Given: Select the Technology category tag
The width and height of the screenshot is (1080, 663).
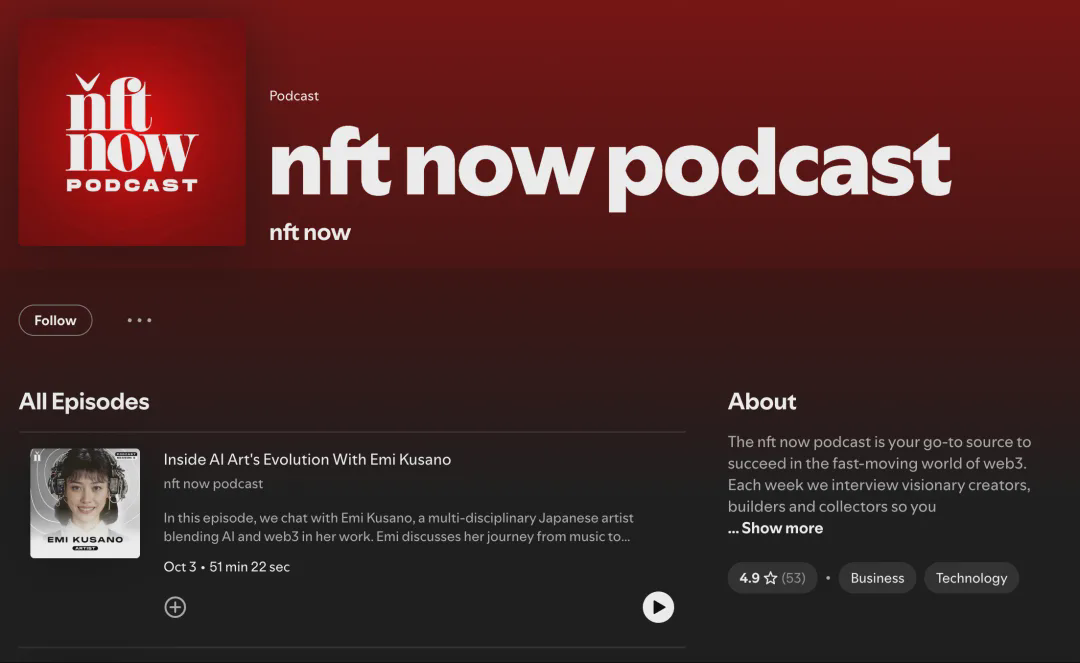Looking at the screenshot, I should [971, 578].
